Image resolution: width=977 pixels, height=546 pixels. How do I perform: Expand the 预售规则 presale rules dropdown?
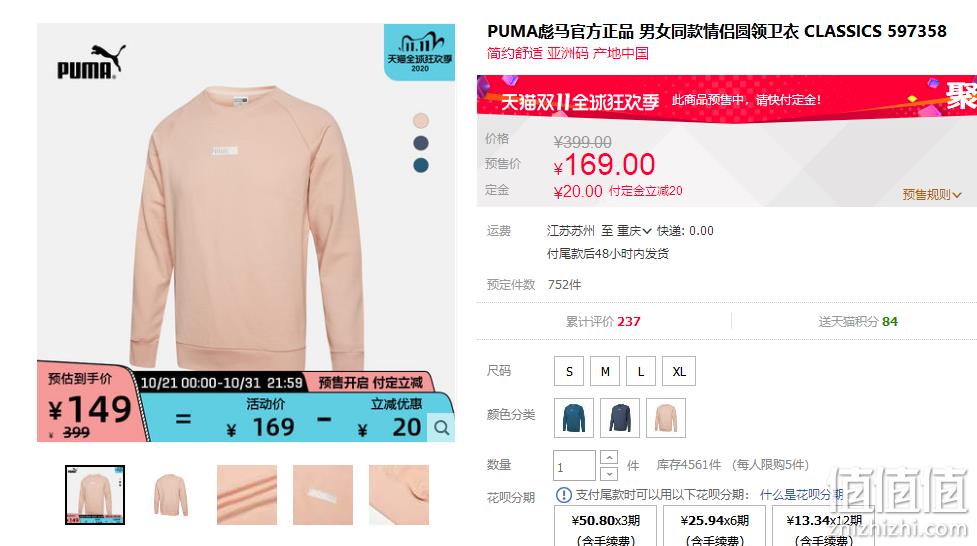click(932, 194)
